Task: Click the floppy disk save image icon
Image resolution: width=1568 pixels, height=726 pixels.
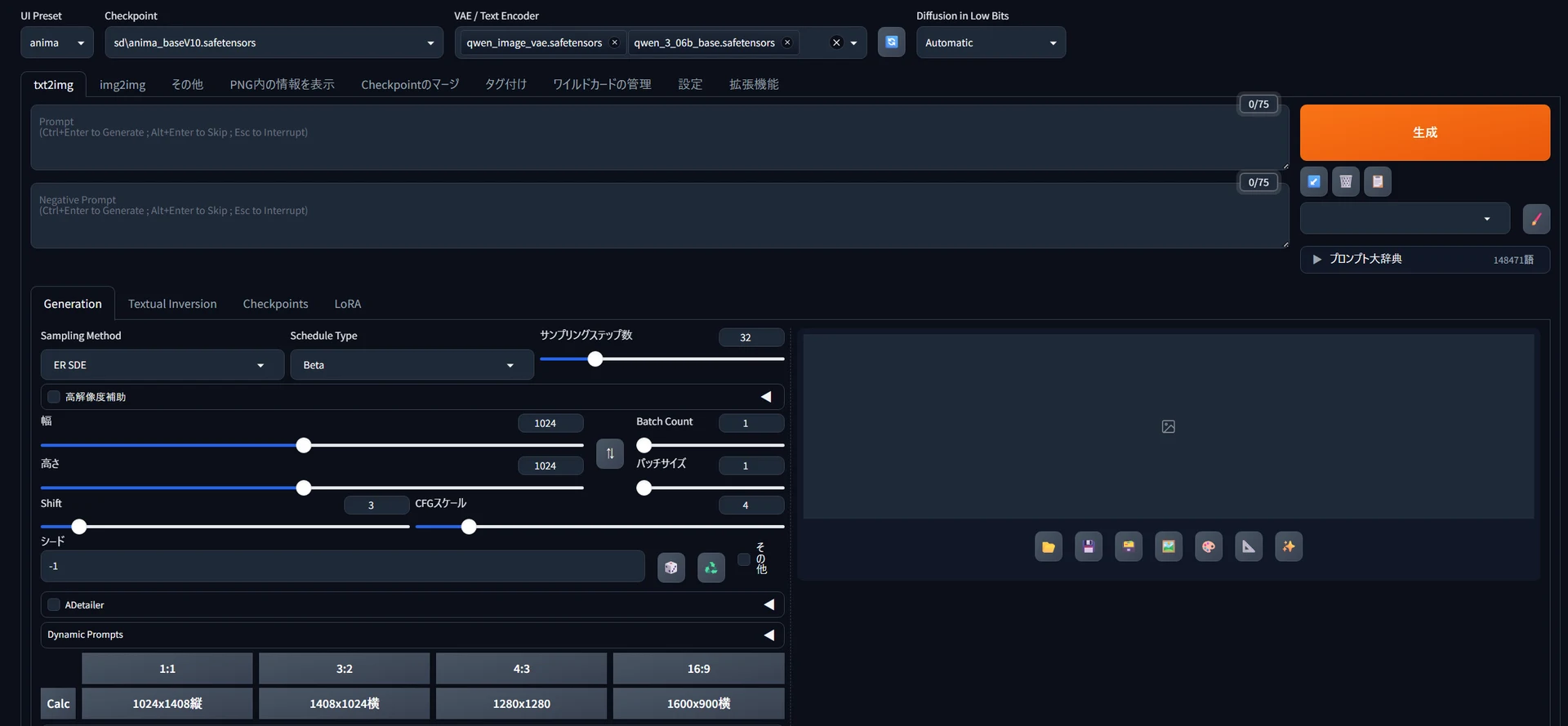Action: [x=1089, y=546]
